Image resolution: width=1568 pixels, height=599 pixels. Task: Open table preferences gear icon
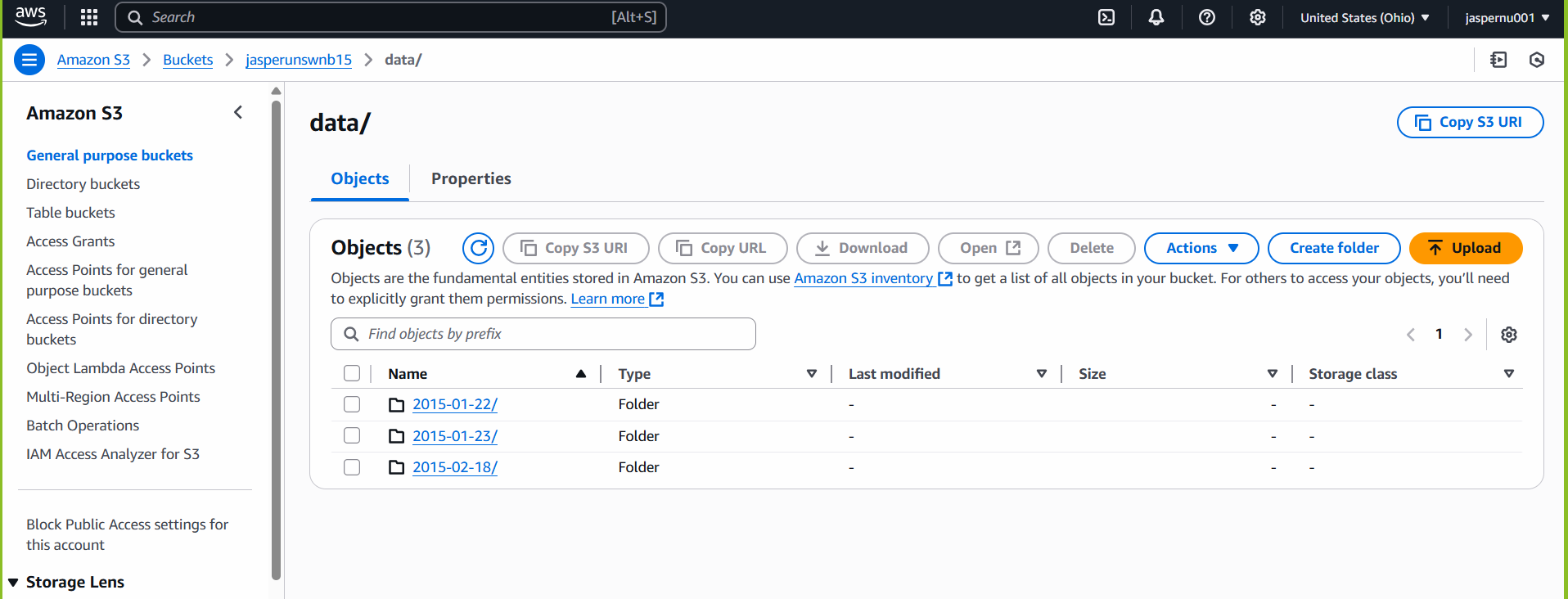click(x=1509, y=334)
